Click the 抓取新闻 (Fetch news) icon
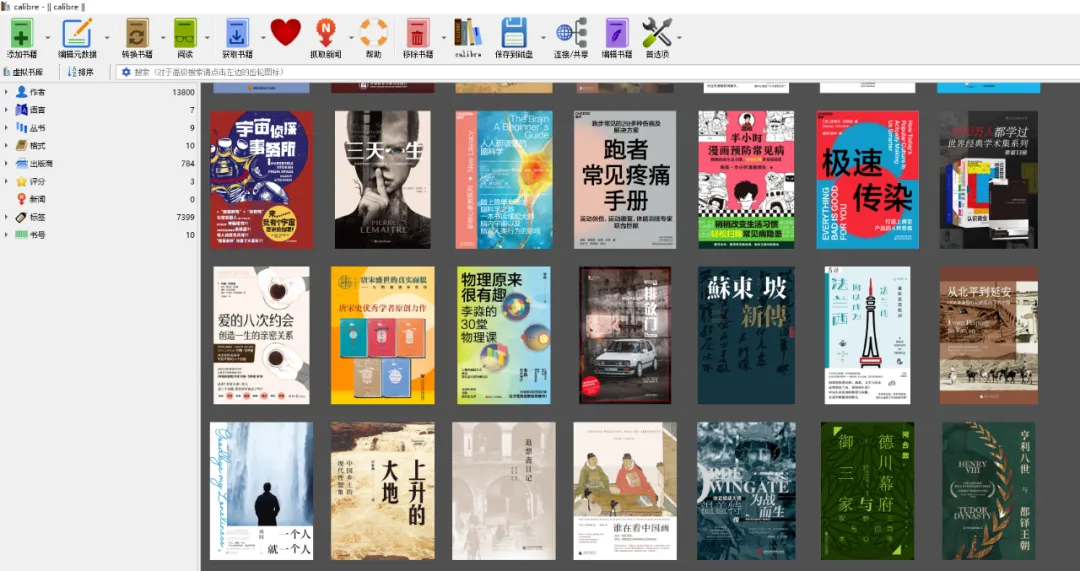 326,32
